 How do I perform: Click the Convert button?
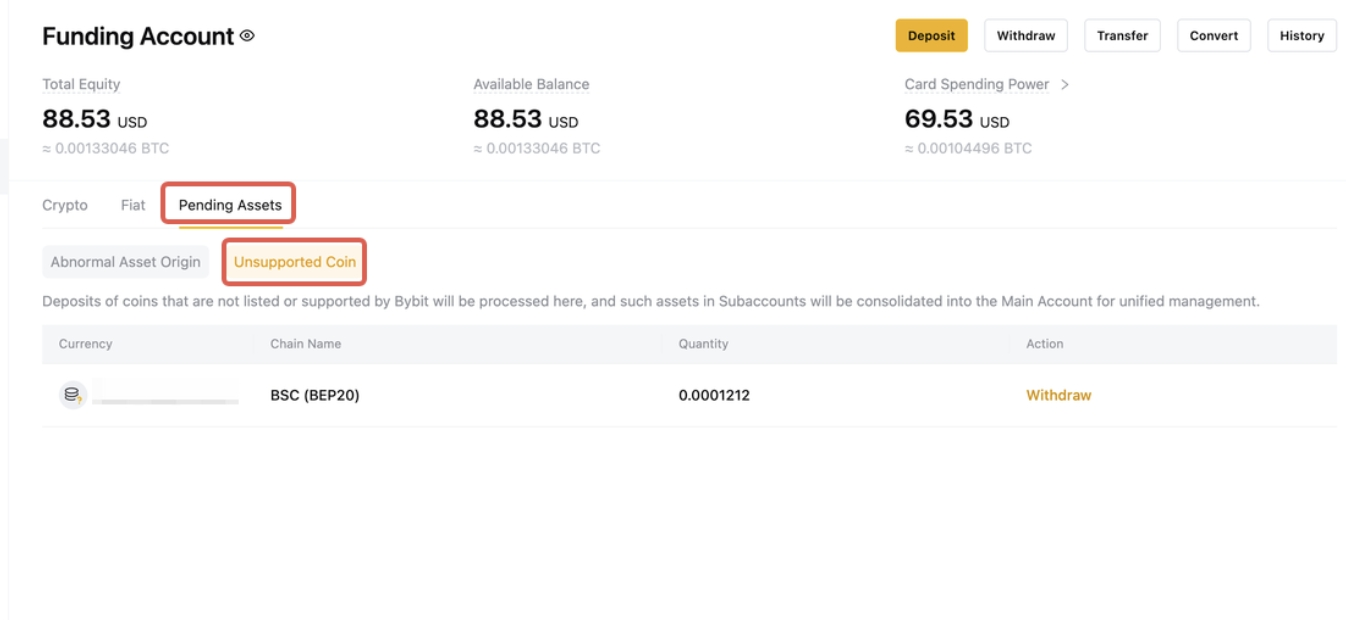pyautogui.click(x=1214, y=36)
